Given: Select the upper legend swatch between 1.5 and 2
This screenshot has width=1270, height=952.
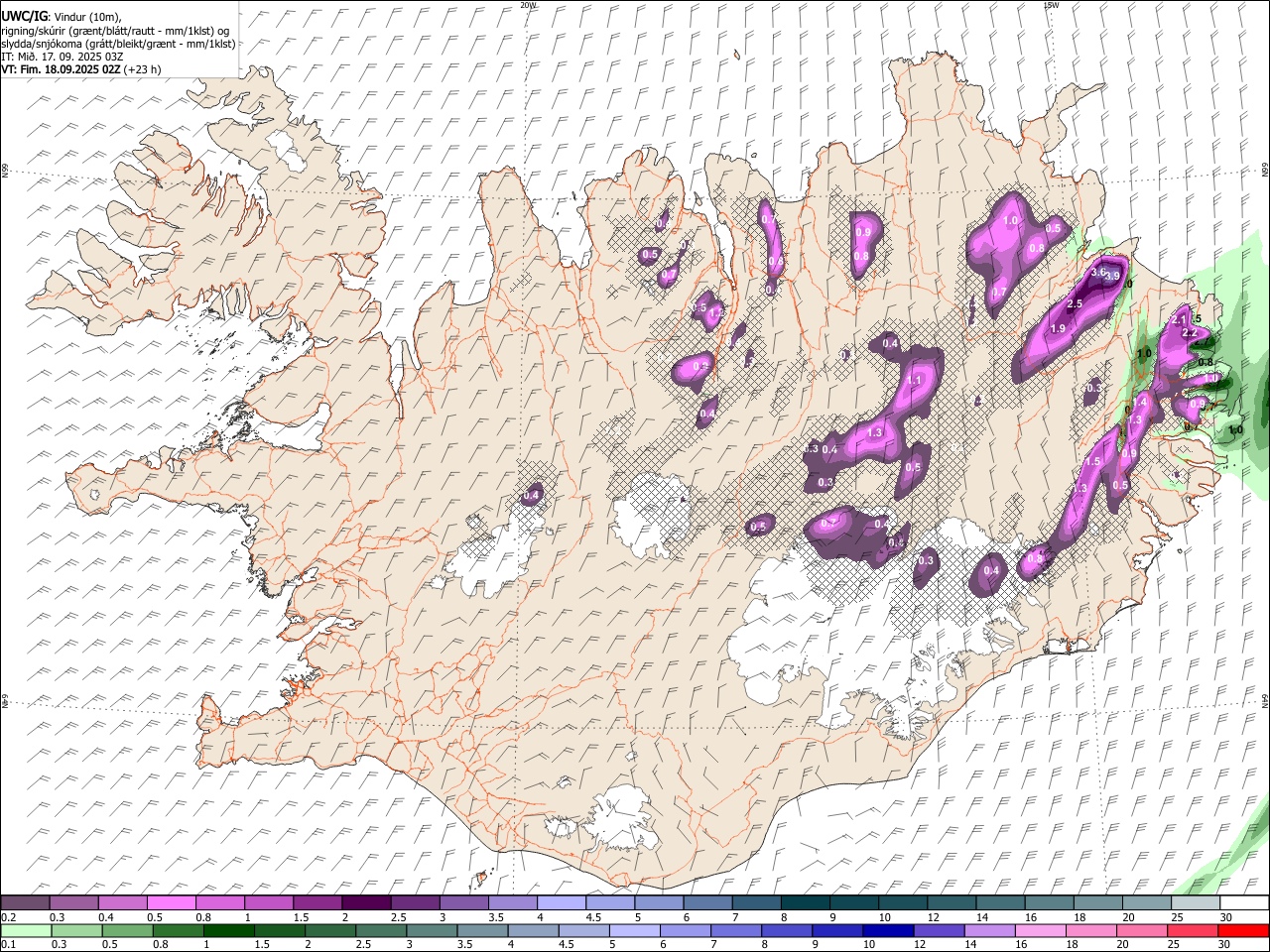Looking at the screenshot, I should coord(317,902).
